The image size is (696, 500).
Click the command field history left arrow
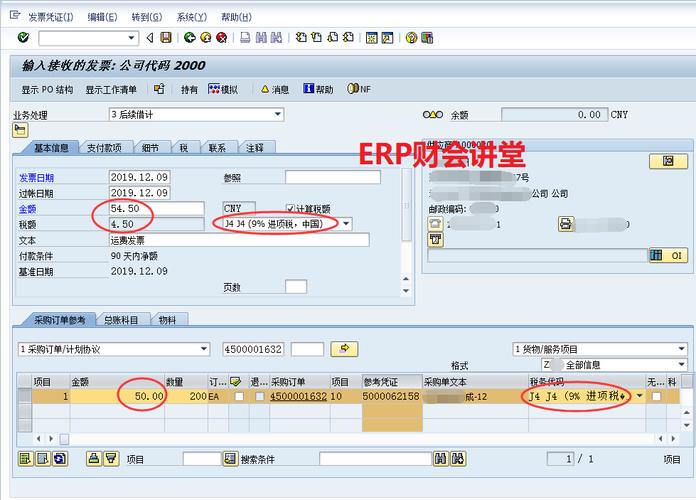tap(150, 38)
